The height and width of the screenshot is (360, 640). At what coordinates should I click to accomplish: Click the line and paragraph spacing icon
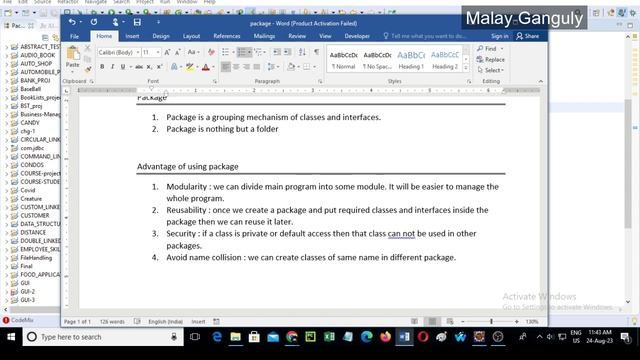pyautogui.click(x=271, y=67)
